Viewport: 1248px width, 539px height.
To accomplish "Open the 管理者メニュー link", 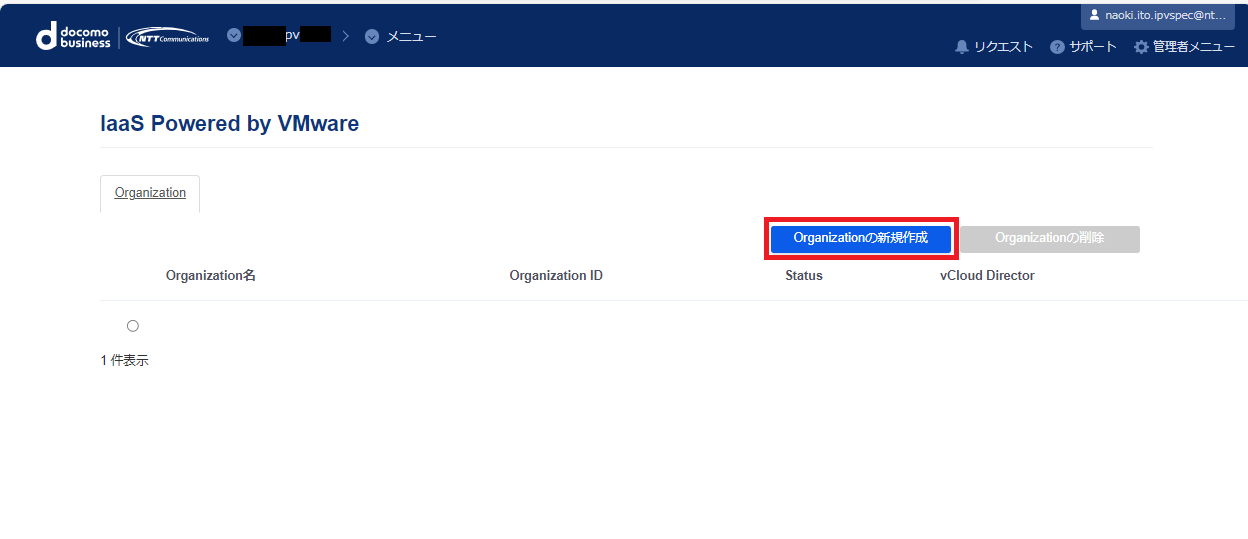I will click(x=1193, y=47).
